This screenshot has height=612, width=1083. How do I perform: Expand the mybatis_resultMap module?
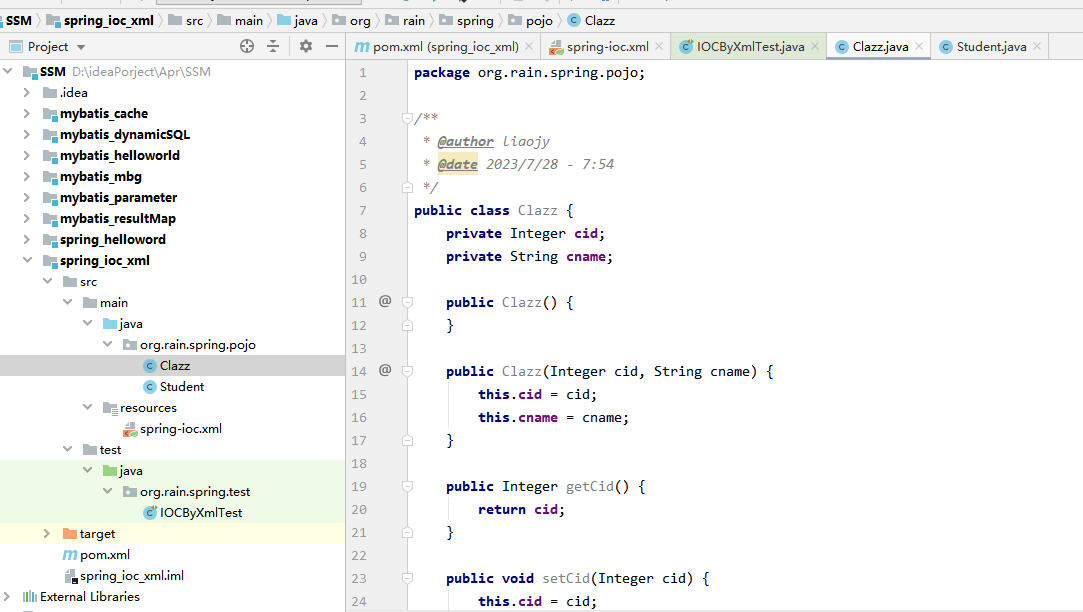(27, 218)
